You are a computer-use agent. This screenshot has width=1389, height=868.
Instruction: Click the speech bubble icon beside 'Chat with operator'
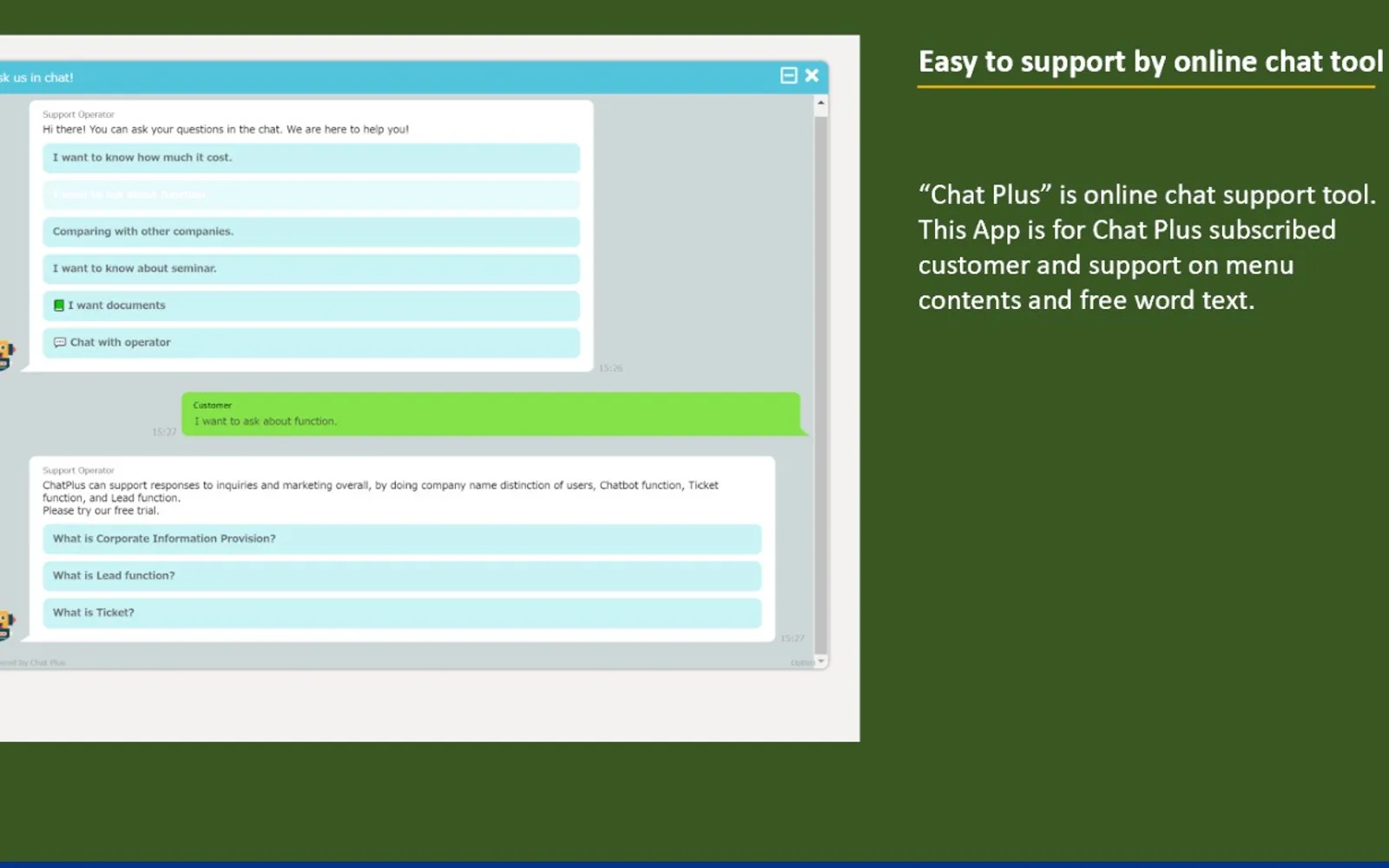(x=60, y=342)
